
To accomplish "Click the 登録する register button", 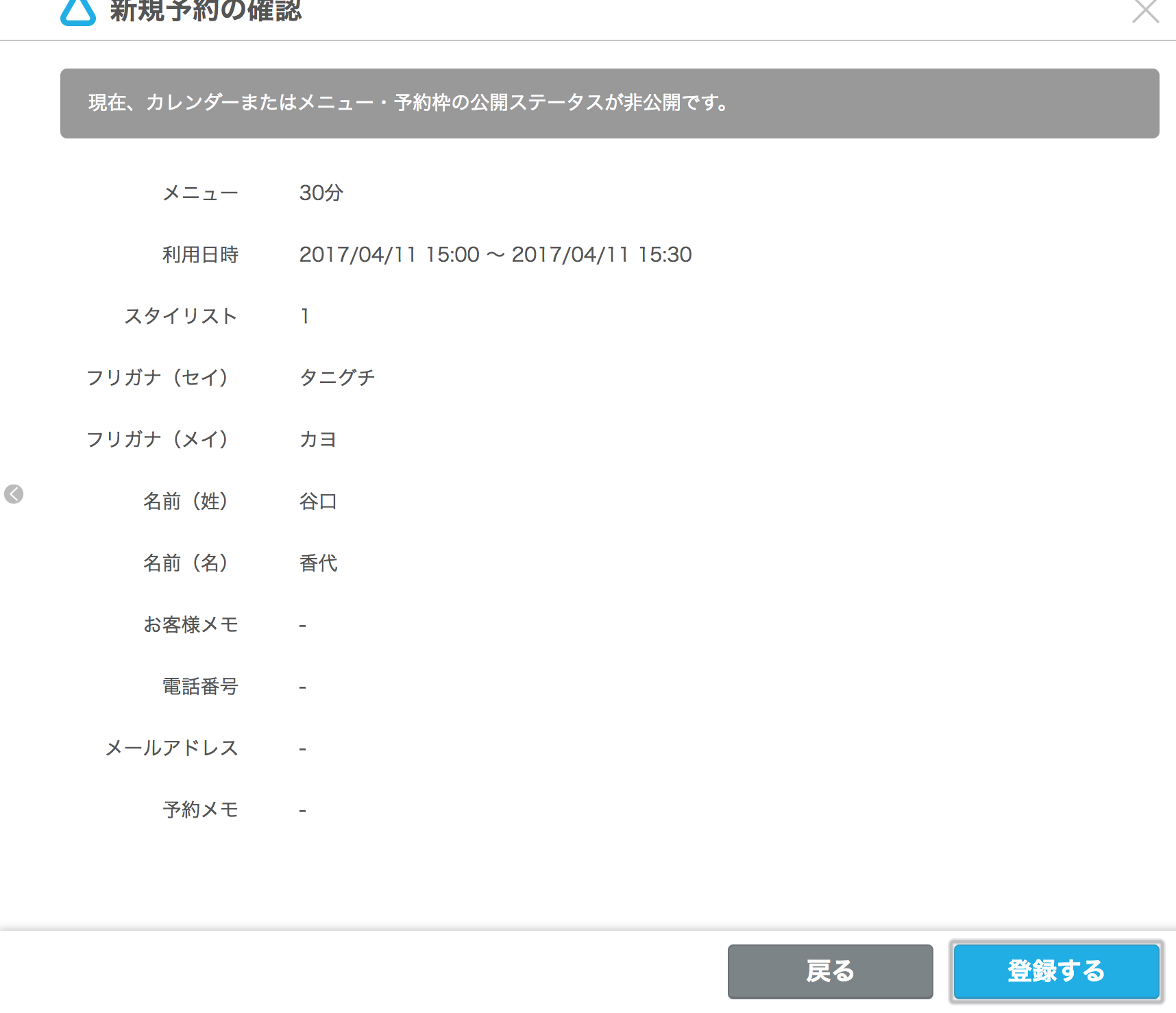I will pos(1056,971).
